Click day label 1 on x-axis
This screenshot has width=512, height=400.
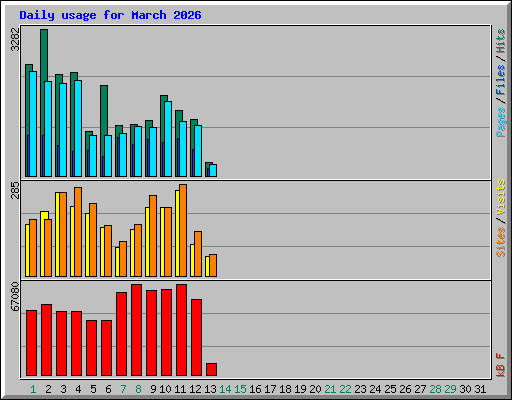(x=33, y=389)
